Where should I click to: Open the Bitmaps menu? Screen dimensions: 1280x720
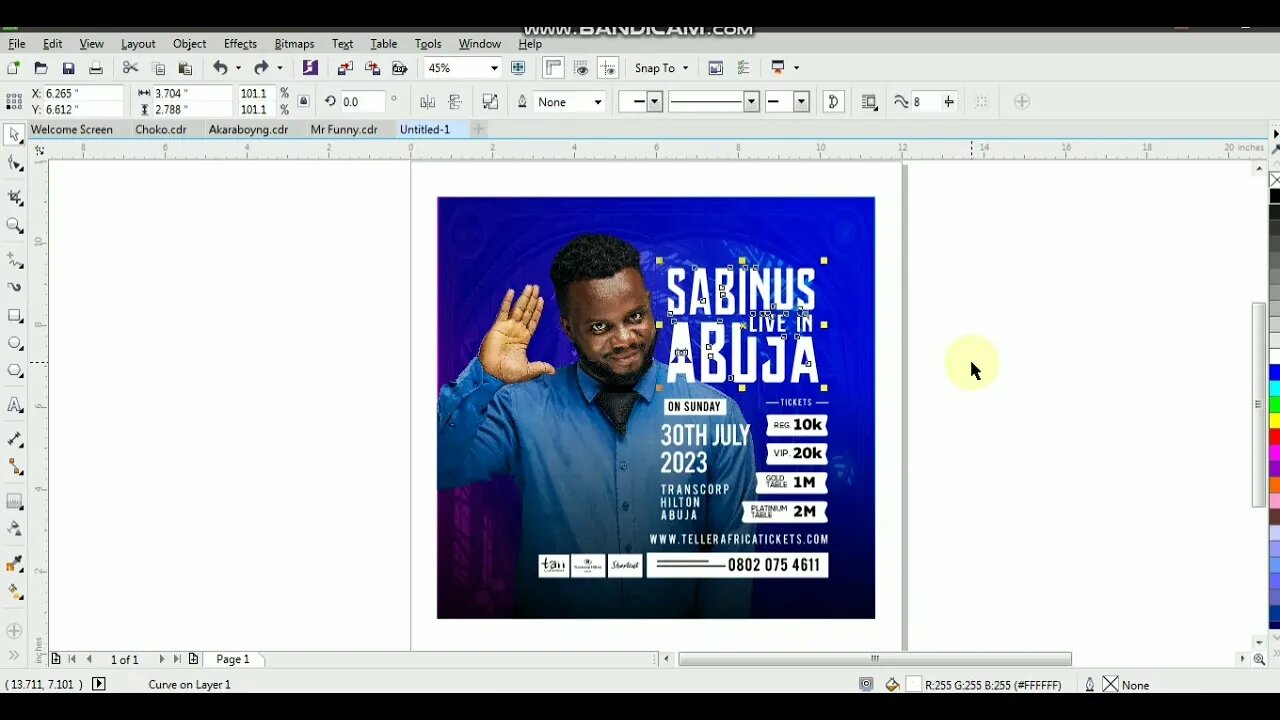(x=294, y=44)
